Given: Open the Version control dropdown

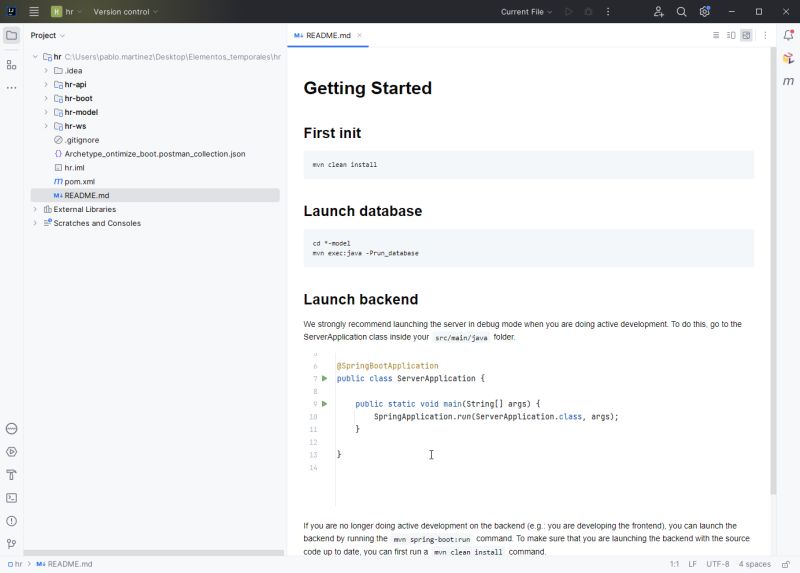Looking at the screenshot, I should (125, 11).
